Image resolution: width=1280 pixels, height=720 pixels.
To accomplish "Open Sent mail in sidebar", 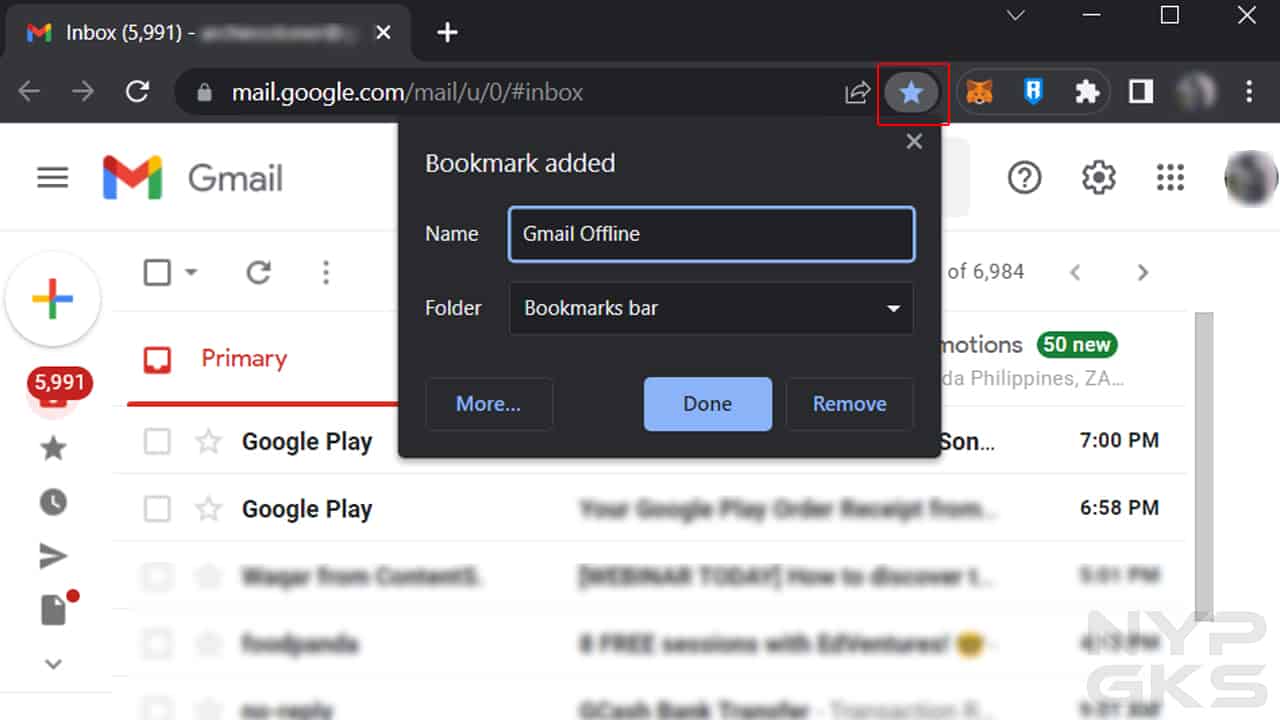I will point(53,556).
